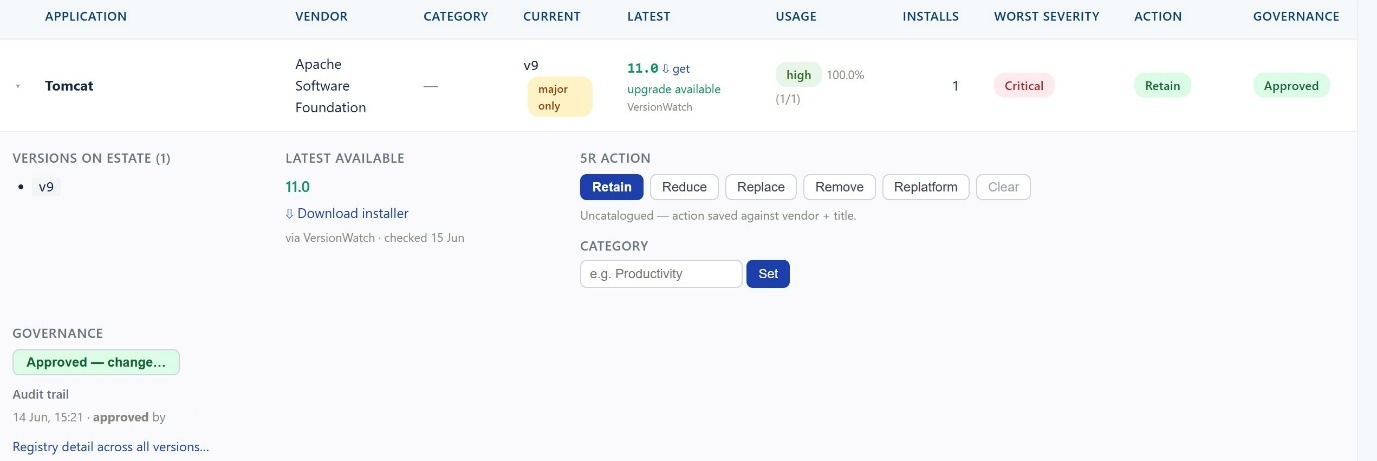
Task: Click the Clear action button
Action: (1003, 187)
